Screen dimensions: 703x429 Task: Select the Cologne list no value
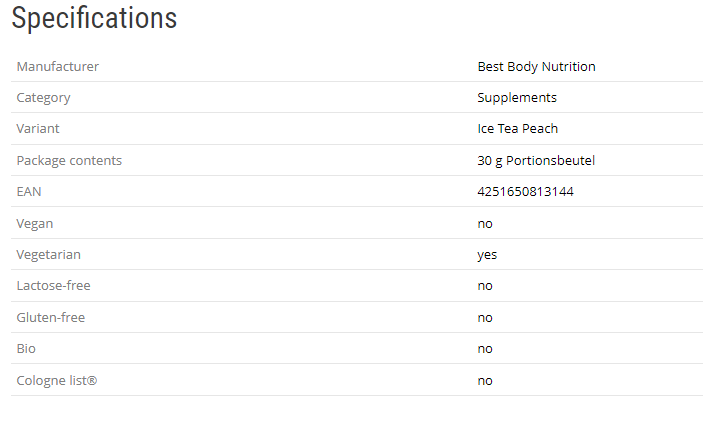click(485, 380)
